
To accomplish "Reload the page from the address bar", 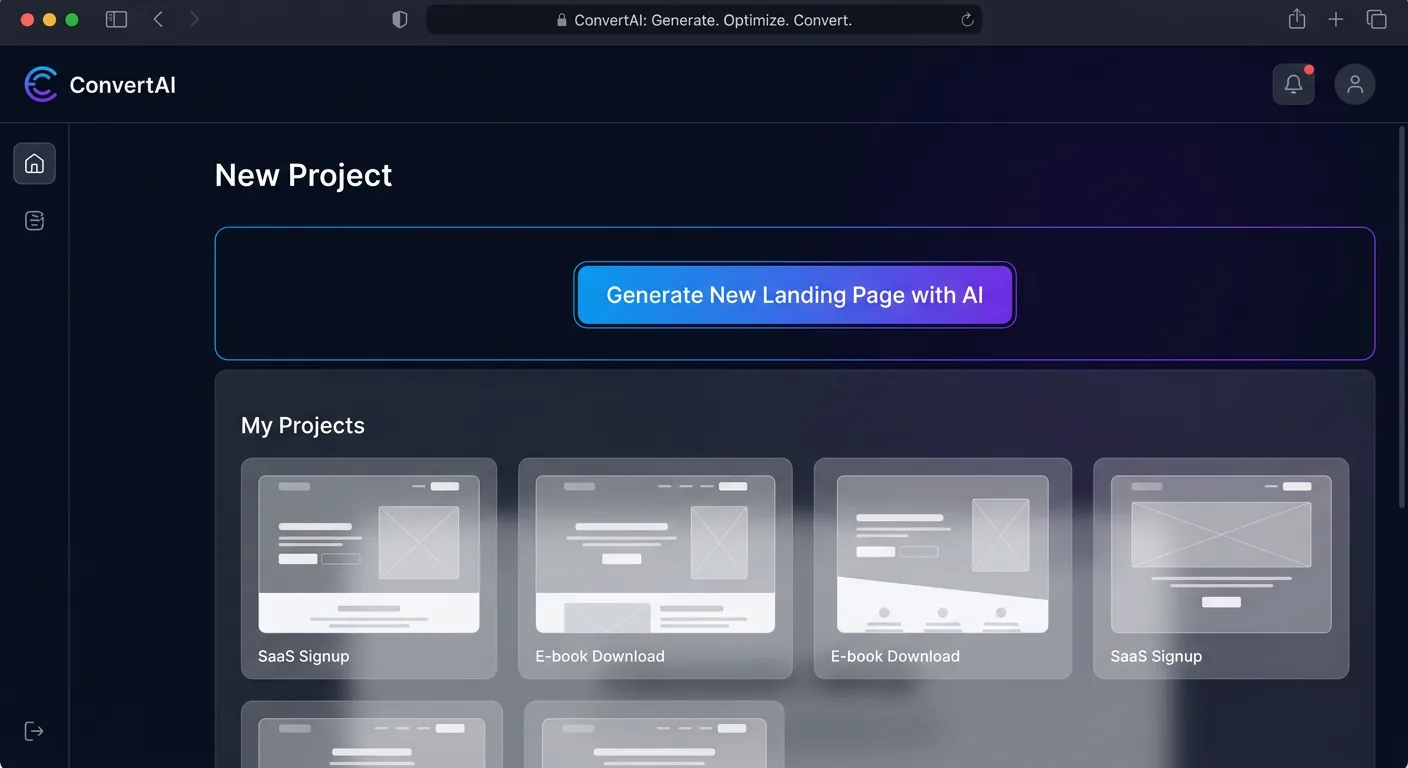I will click(967, 20).
